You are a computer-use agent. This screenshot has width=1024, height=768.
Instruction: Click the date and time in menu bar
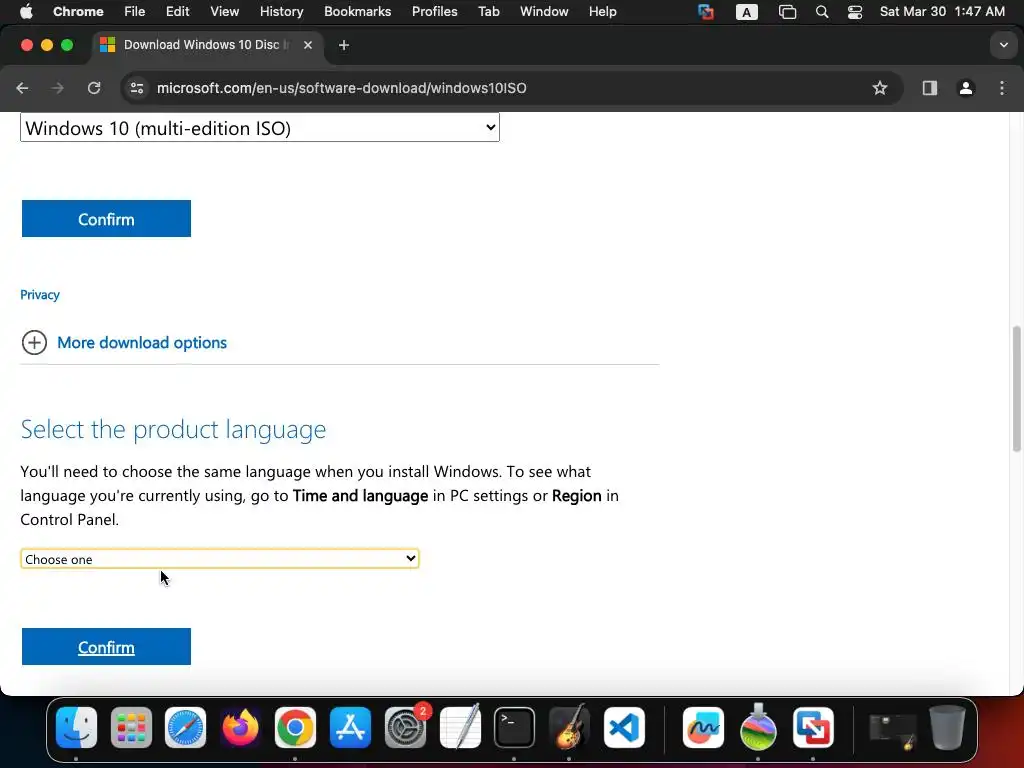tap(942, 12)
